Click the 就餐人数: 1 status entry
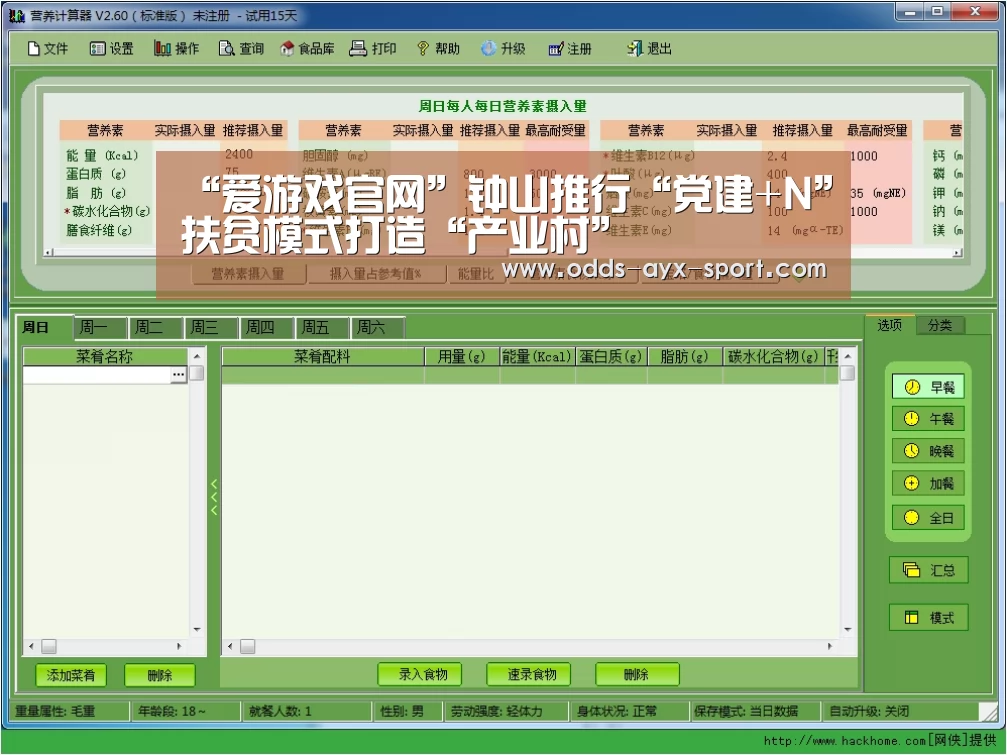Screen dimensions: 1007x755 (x=308, y=711)
